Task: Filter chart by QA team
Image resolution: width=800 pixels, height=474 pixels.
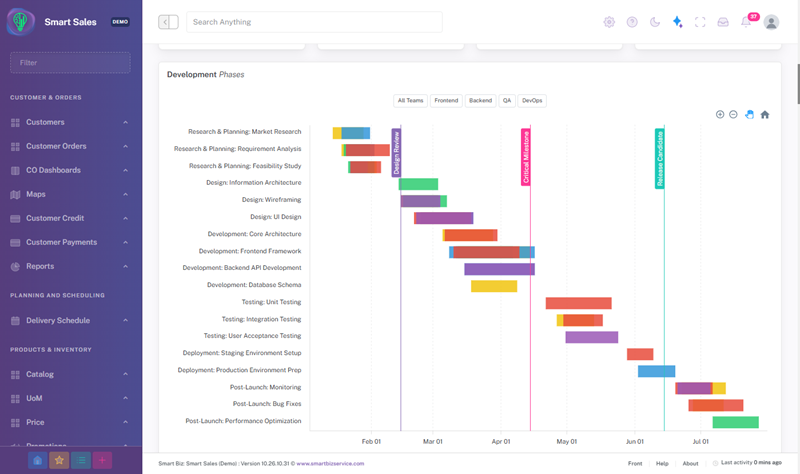Action: tap(507, 101)
